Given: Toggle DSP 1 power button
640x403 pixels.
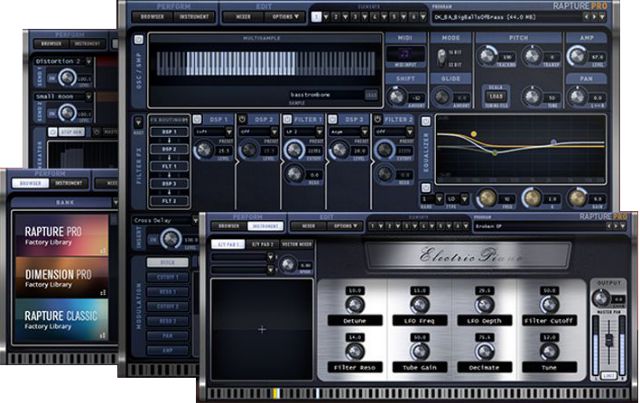Looking at the screenshot, I should coord(197,119).
